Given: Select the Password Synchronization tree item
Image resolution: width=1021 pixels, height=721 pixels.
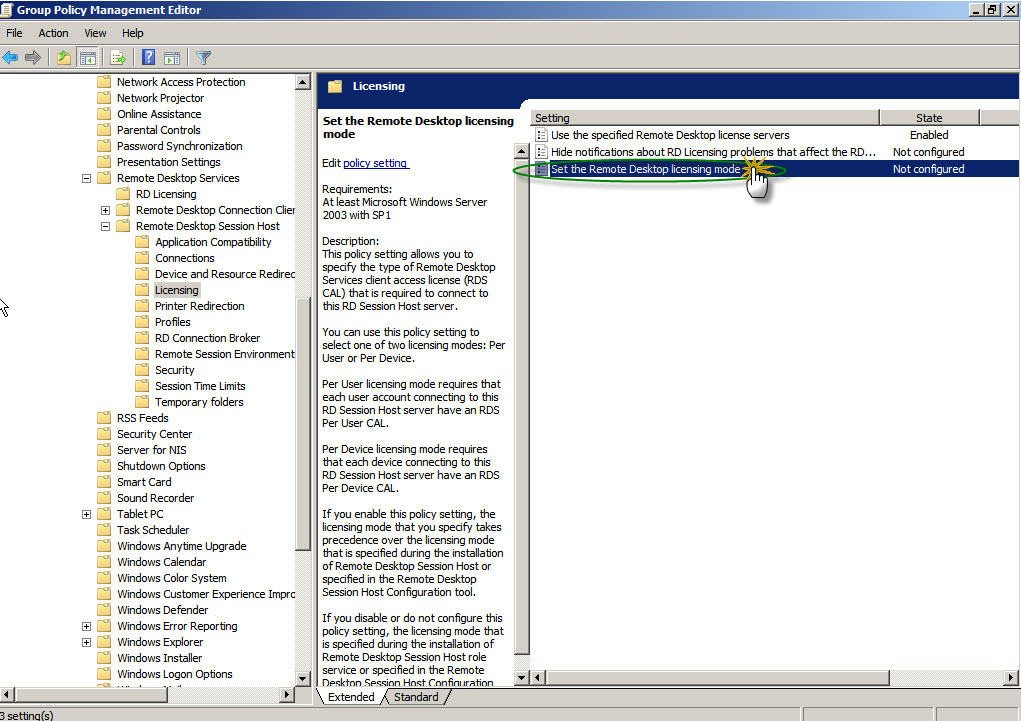Looking at the screenshot, I should tap(180, 146).
